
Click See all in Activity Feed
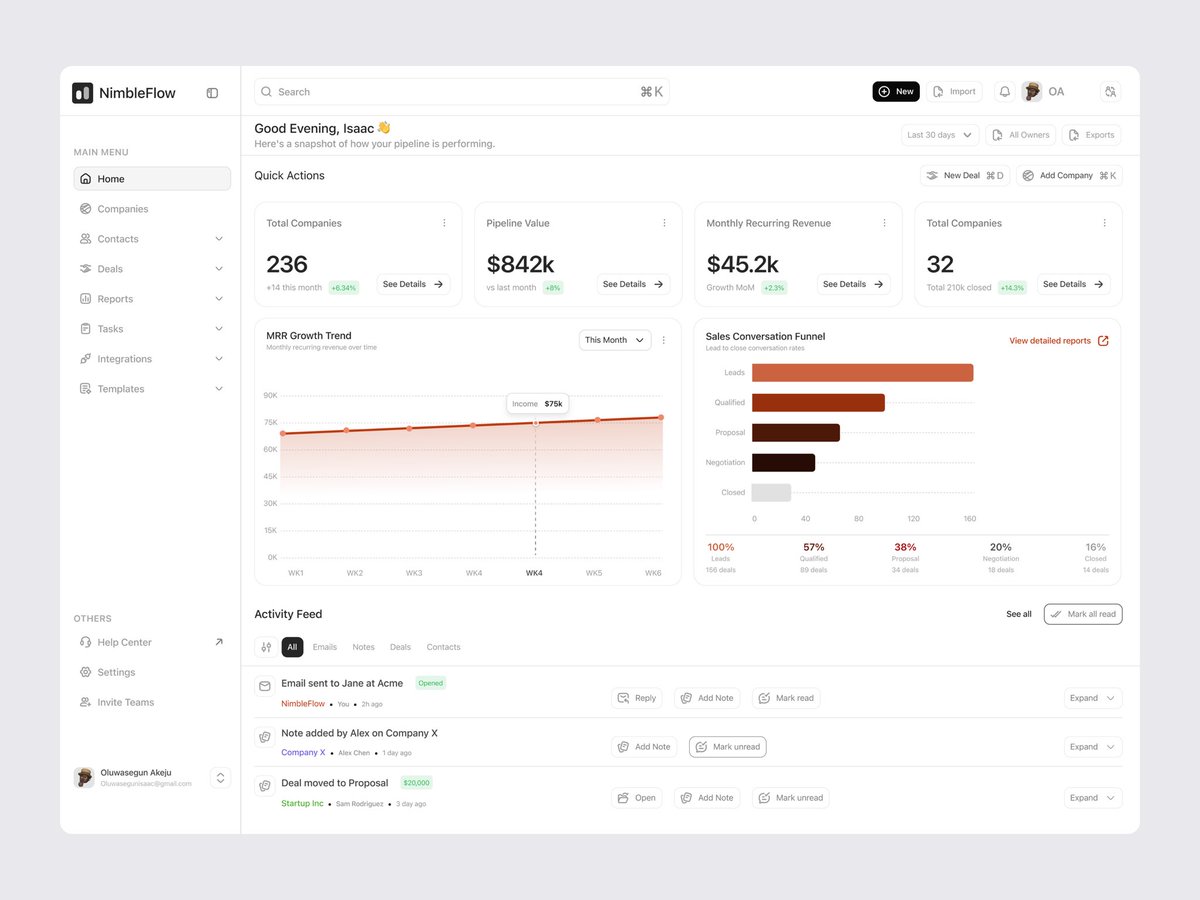click(1019, 614)
